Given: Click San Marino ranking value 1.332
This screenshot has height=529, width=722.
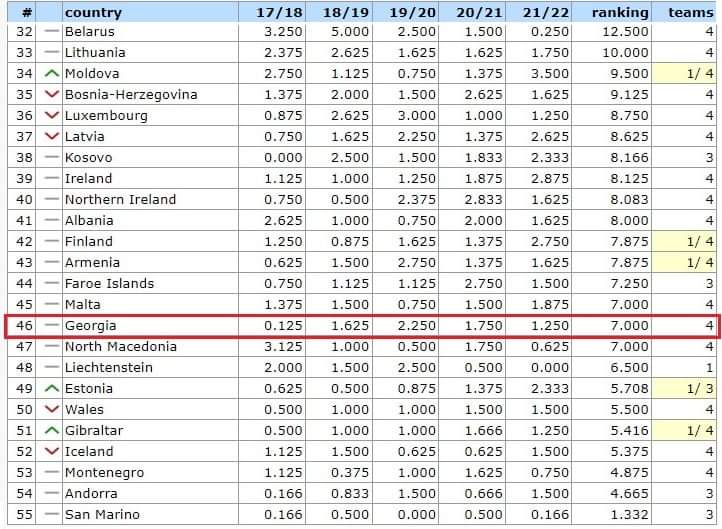Looking at the screenshot, I should tap(629, 514).
